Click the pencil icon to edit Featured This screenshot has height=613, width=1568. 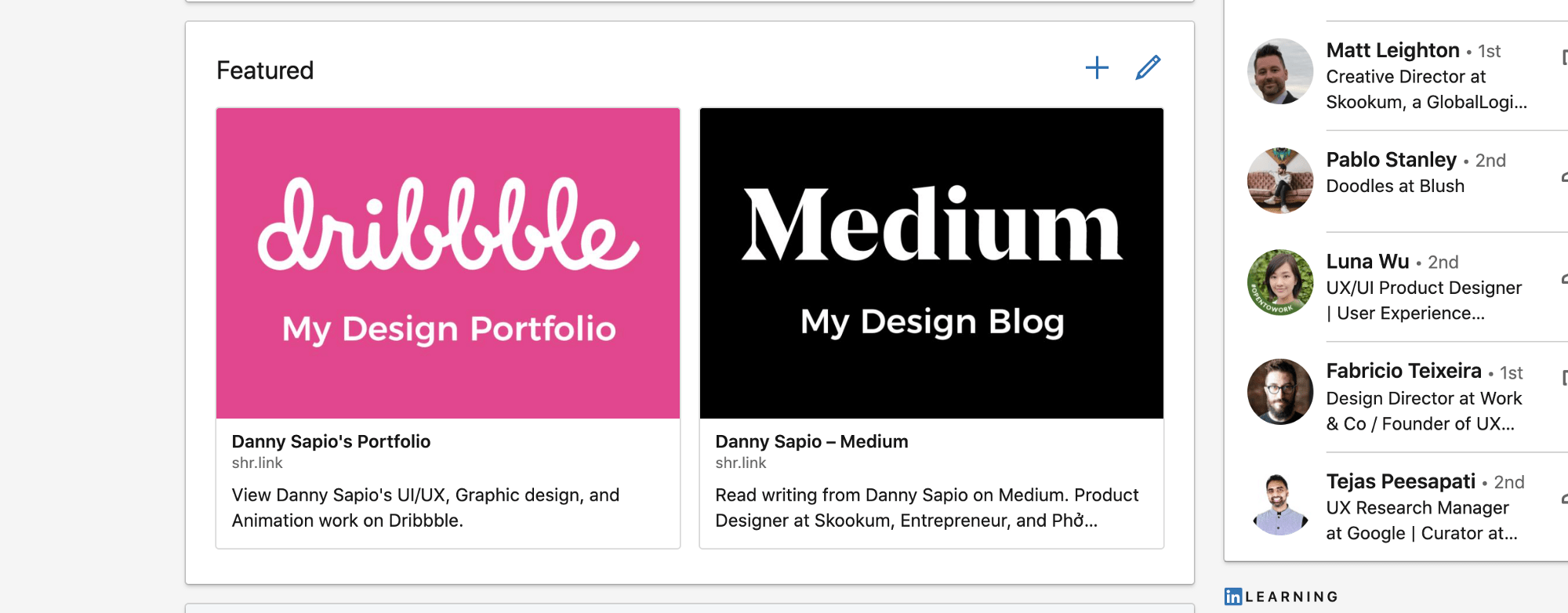click(1148, 68)
